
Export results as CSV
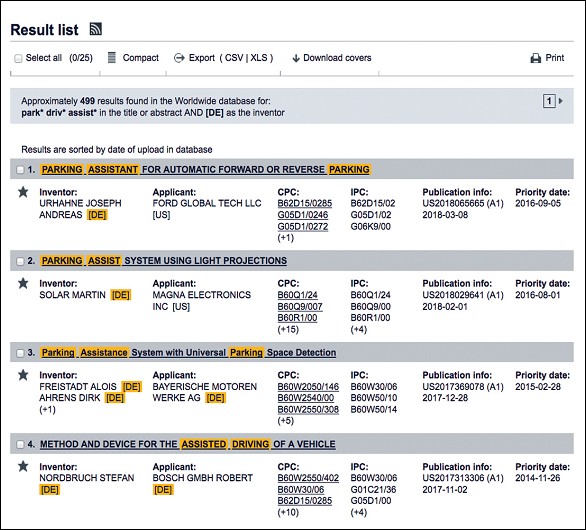(x=234, y=58)
